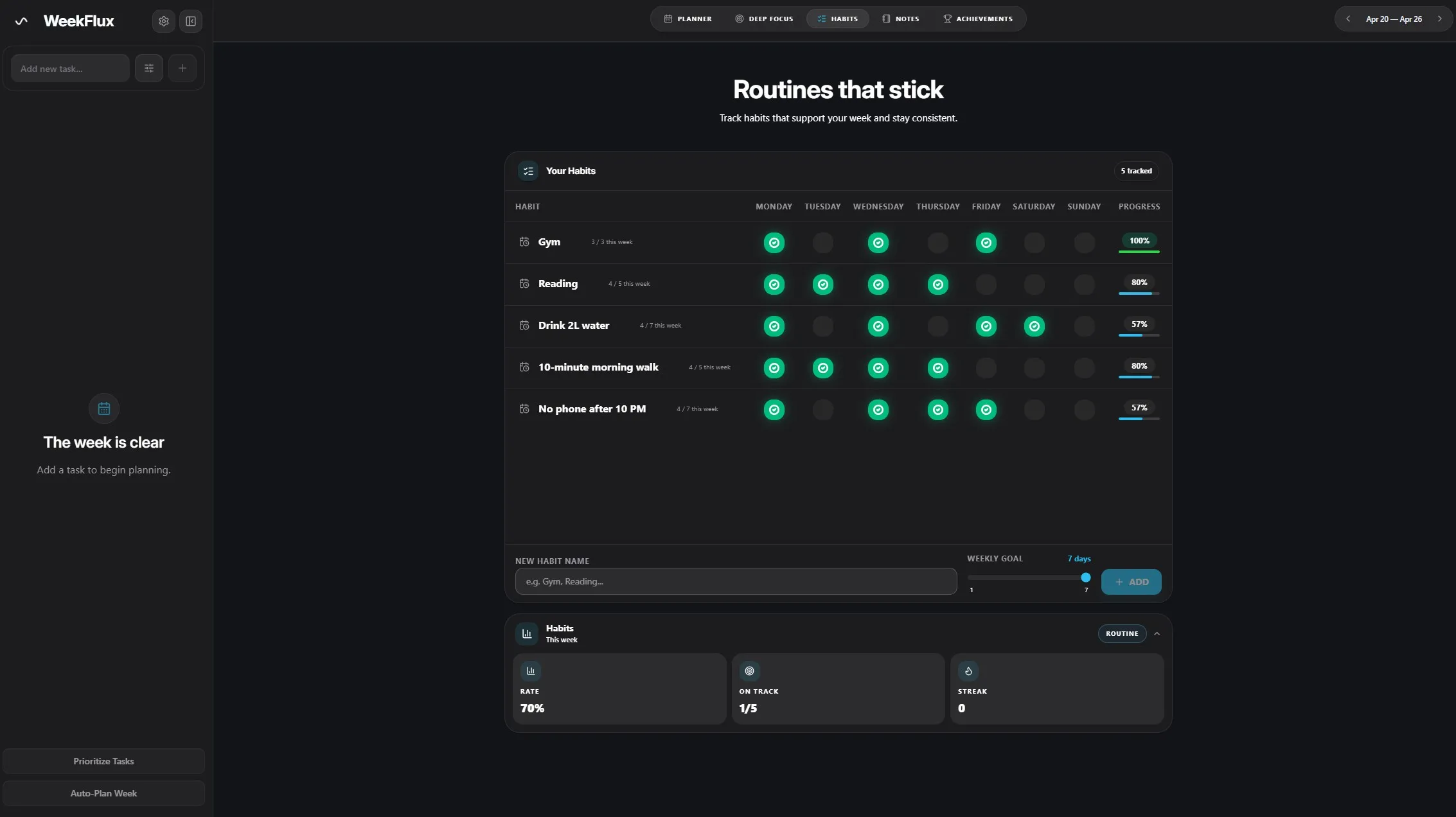1456x817 pixels.
Task: Click ADD to create a new habit
Action: pos(1132,581)
